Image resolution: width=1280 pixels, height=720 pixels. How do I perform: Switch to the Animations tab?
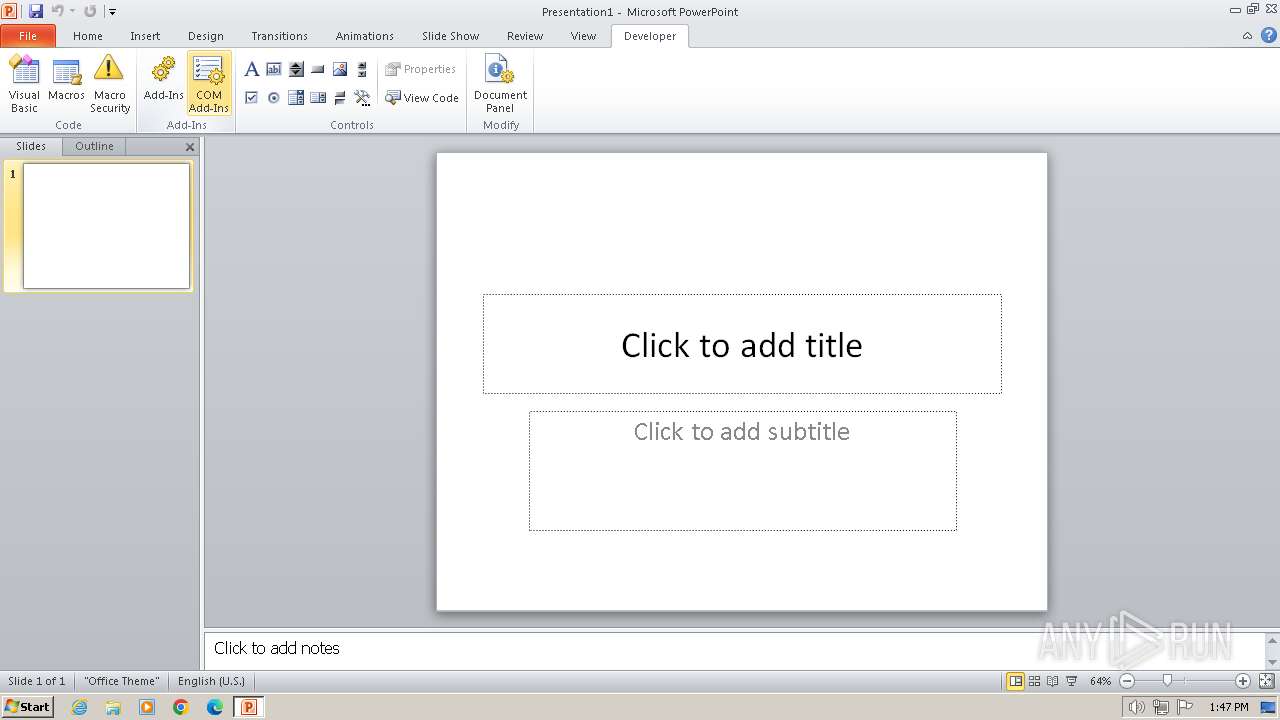364,36
